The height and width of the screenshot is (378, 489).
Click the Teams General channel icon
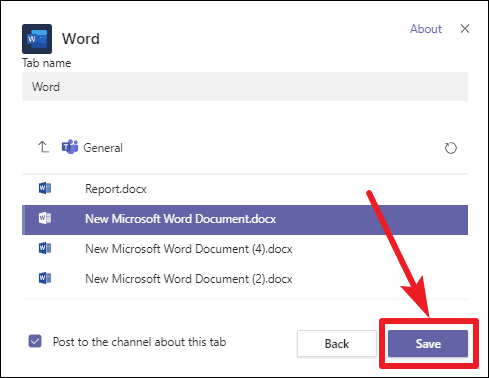click(x=70, y=147)
